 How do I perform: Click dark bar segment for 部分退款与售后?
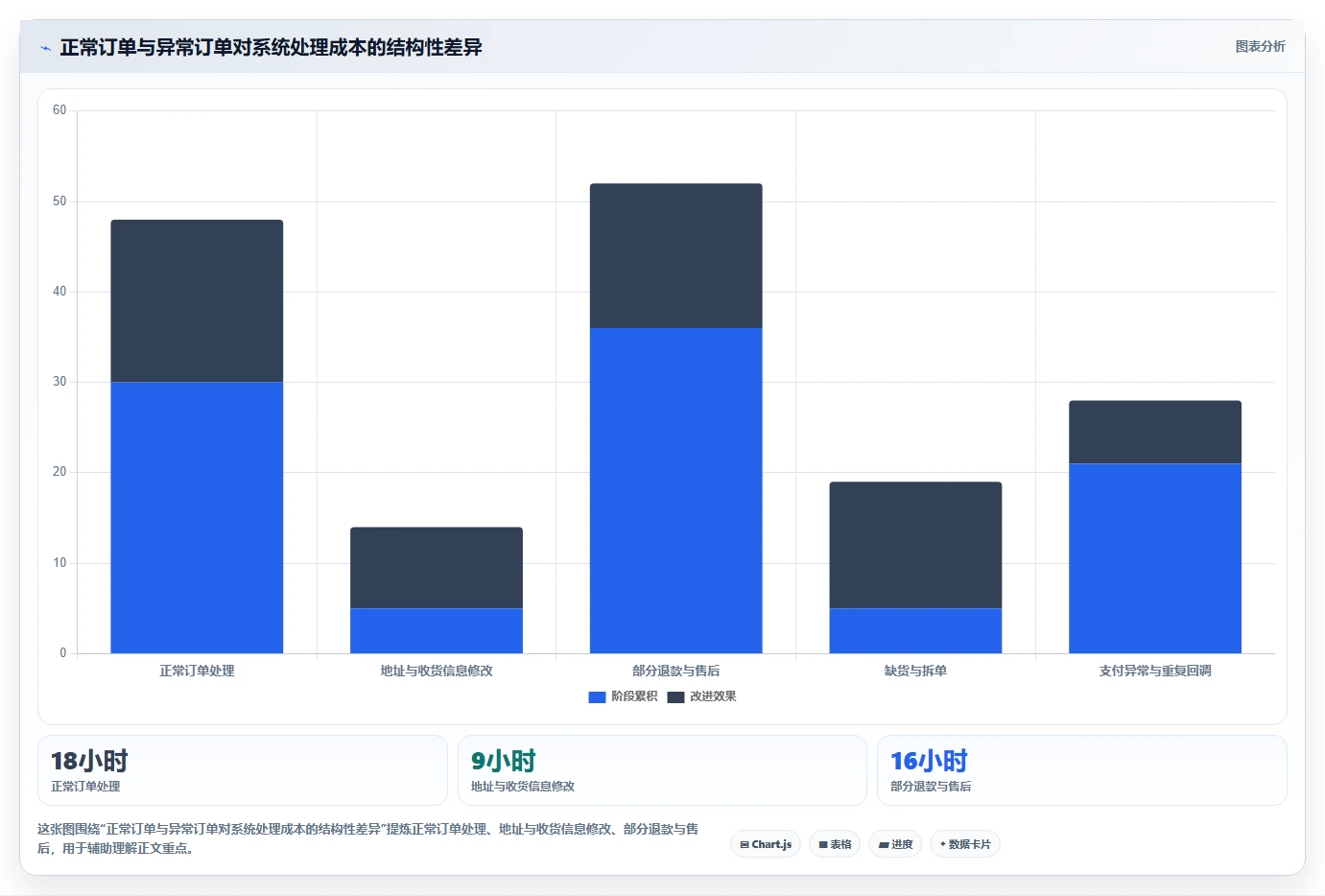(676, 256)
